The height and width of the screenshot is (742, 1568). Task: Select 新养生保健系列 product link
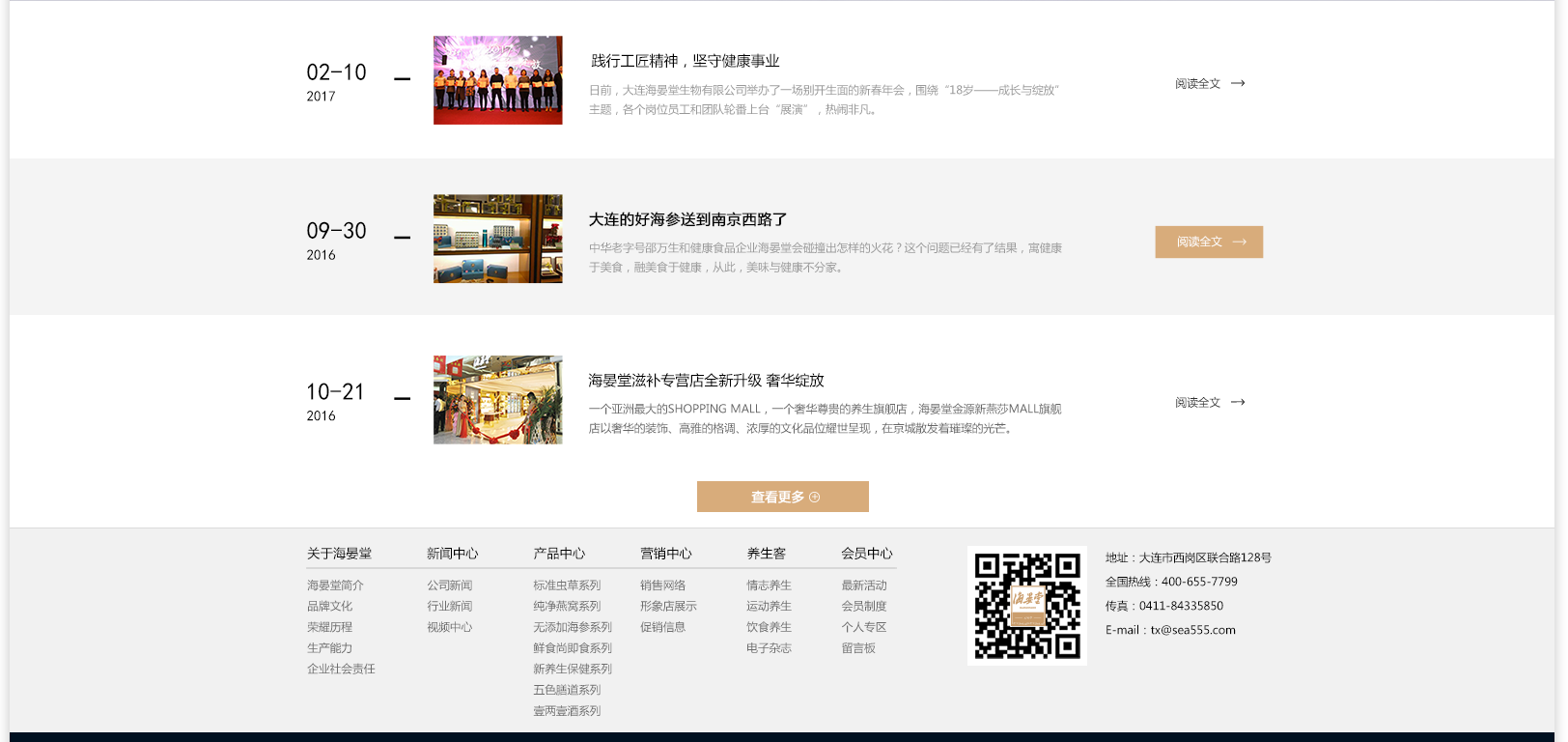tap(573, 669)
